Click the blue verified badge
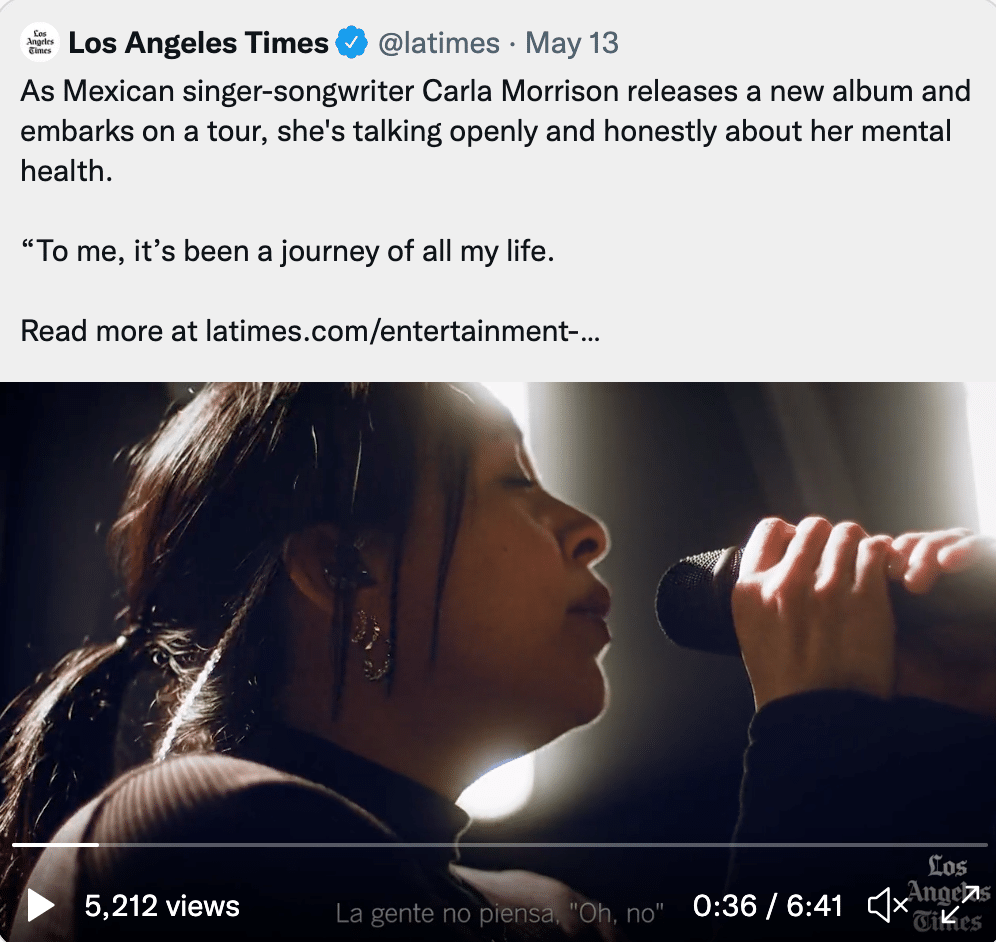 350,43
